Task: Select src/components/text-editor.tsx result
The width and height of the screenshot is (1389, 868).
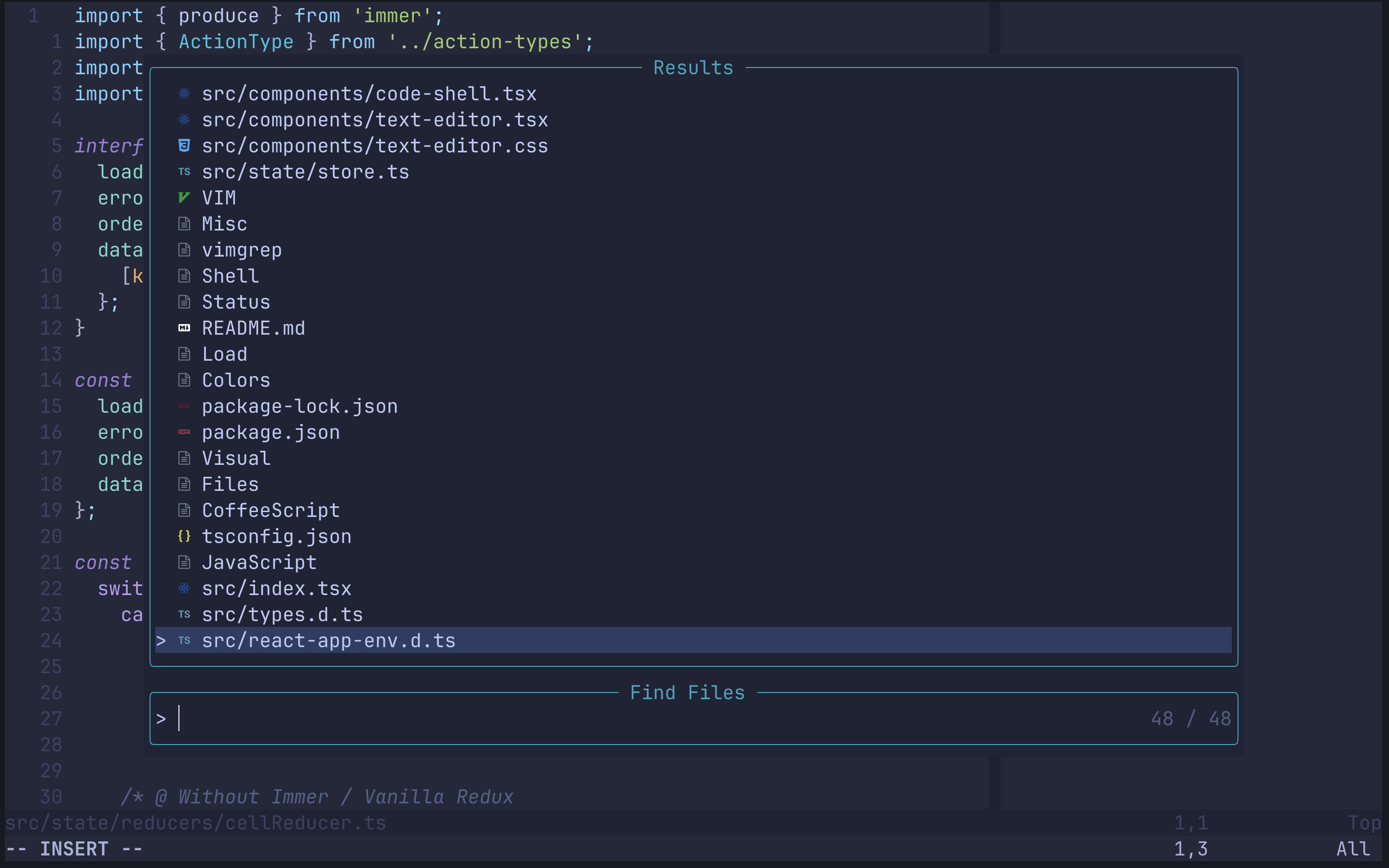Action: 374,120
